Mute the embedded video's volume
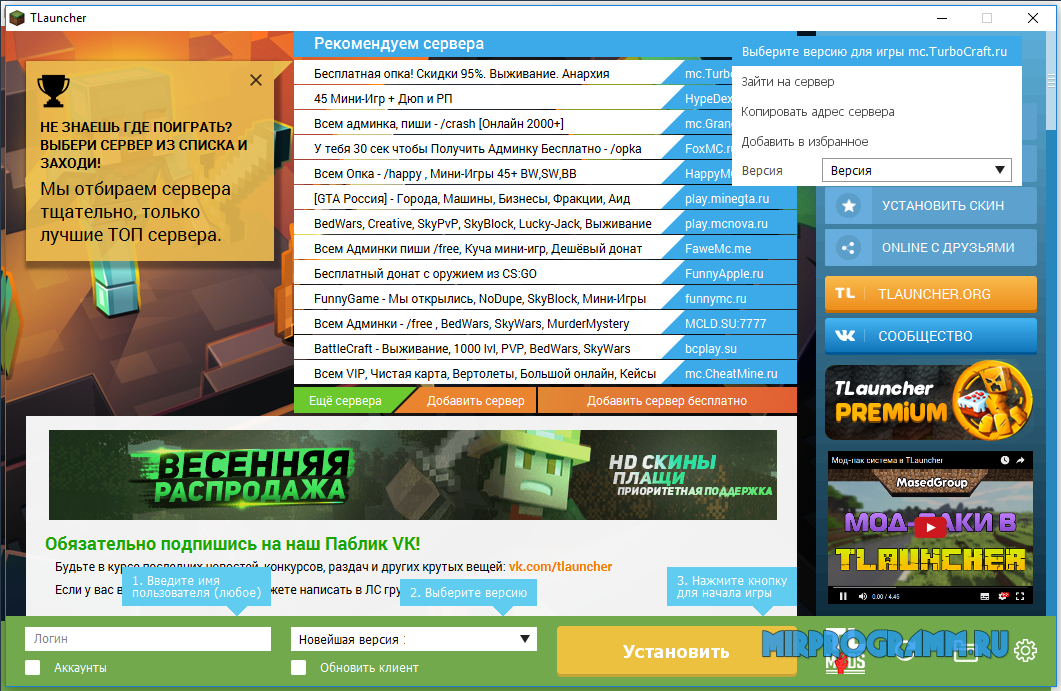 click(x=863, y=596)
